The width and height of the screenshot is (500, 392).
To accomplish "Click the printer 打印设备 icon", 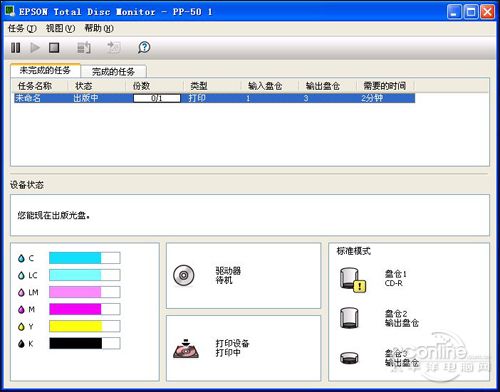I will tap(186, 349).
